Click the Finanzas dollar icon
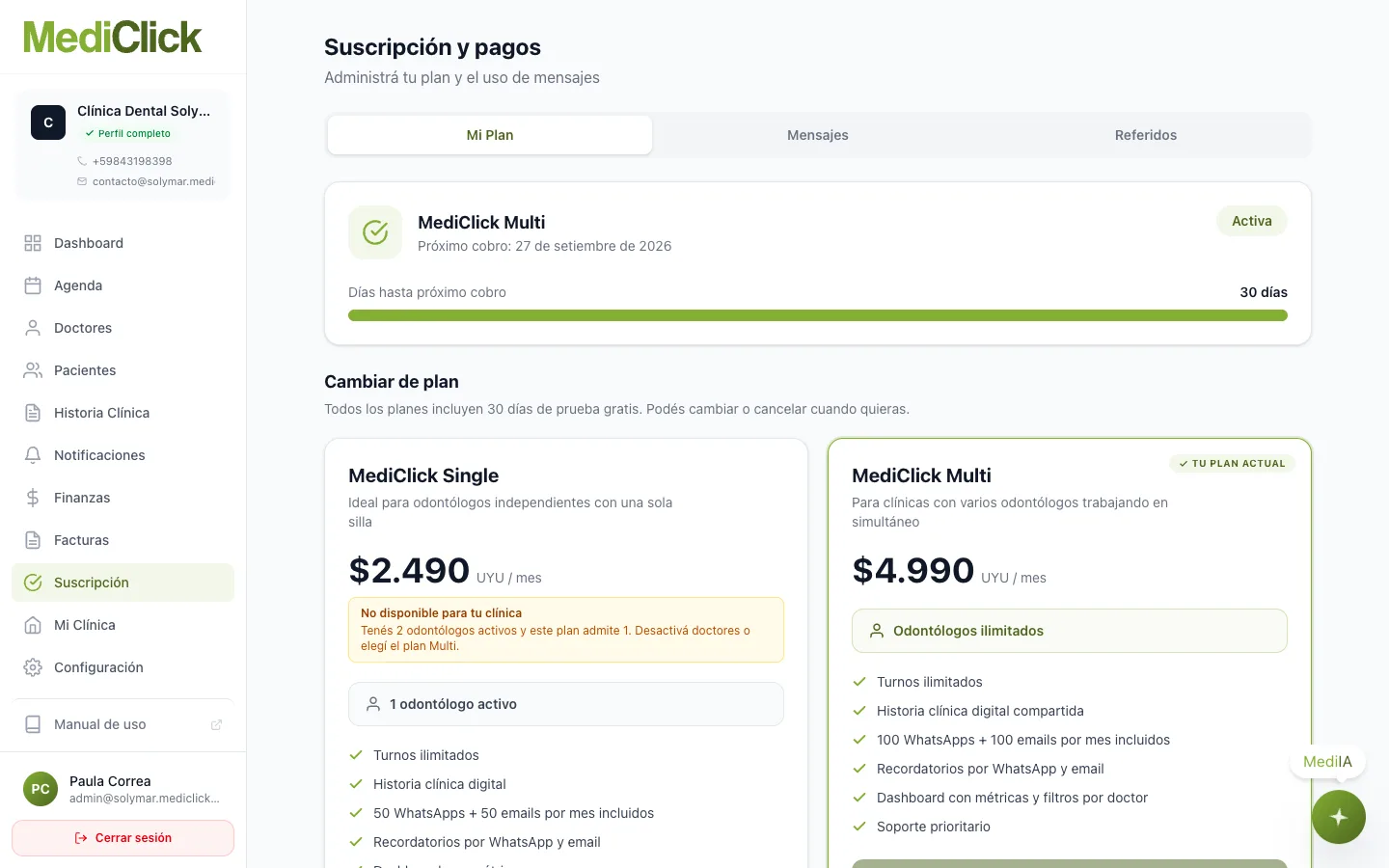 [33, 498]
